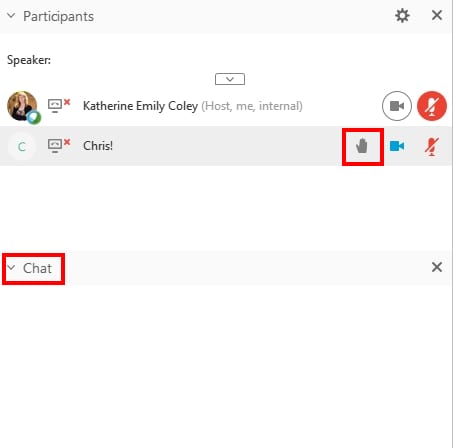
Task: Click Katherine's screen sharing status icon
Action: tap(59, 106)
